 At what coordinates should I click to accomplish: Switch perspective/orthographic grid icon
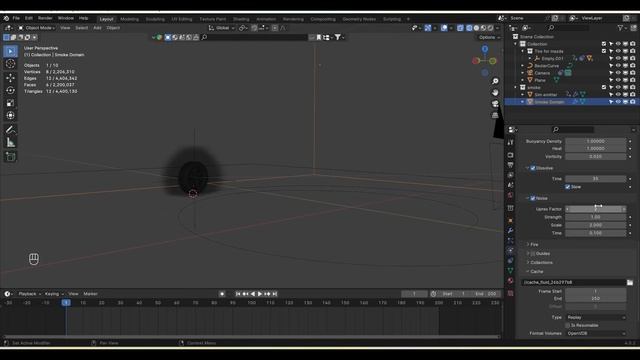495,115
